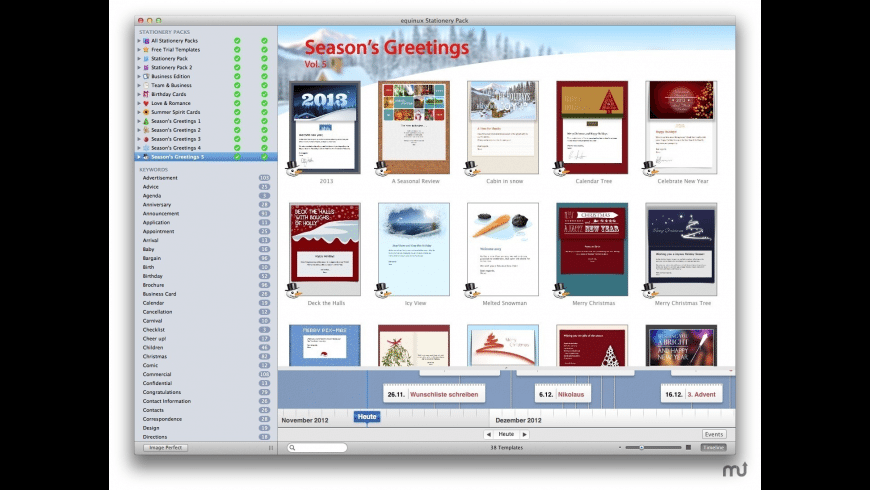Click the Team & Business pack icon
Image resolution: width=870 pixels, height=490 pixels.
click(146, 85)
